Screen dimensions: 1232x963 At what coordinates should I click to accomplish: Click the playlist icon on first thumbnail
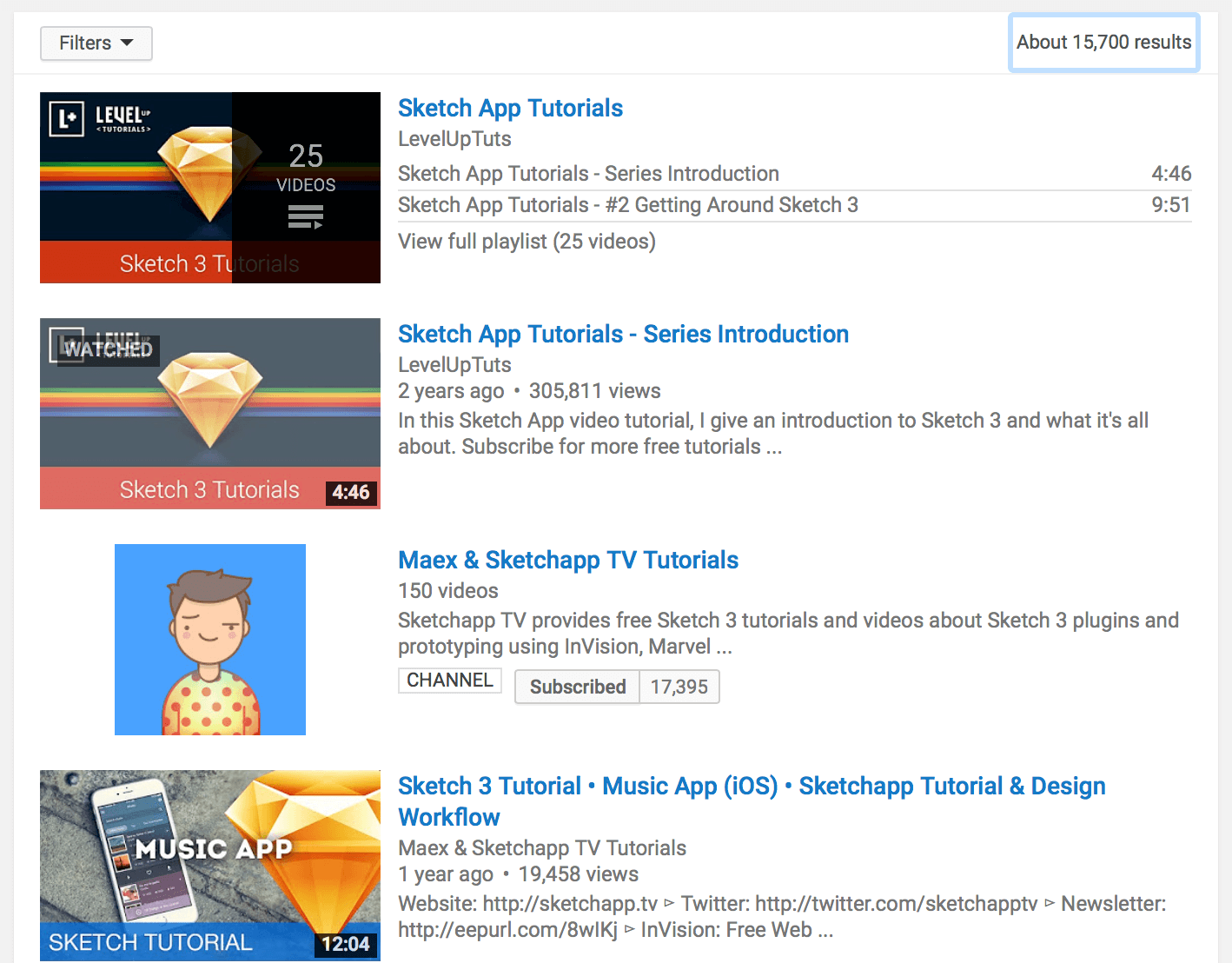click(305, 216)
